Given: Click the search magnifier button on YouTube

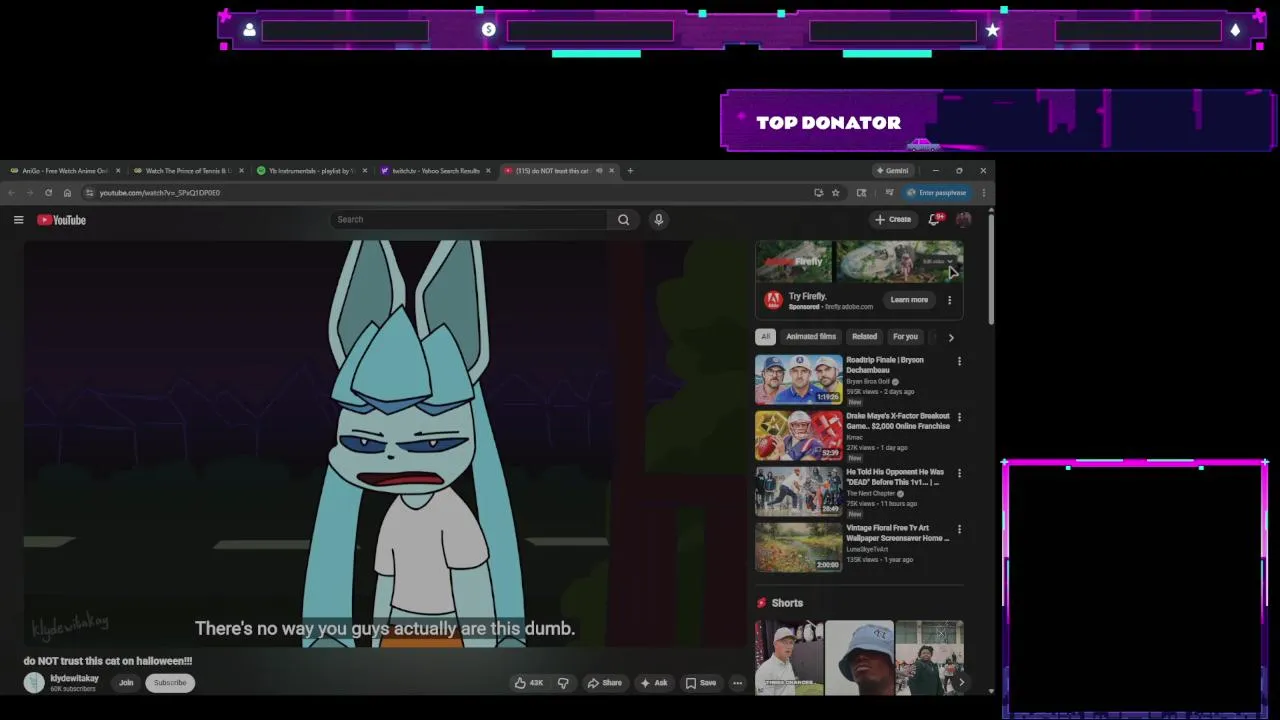Looking at the screenshot, I should (x=623, y=220).
